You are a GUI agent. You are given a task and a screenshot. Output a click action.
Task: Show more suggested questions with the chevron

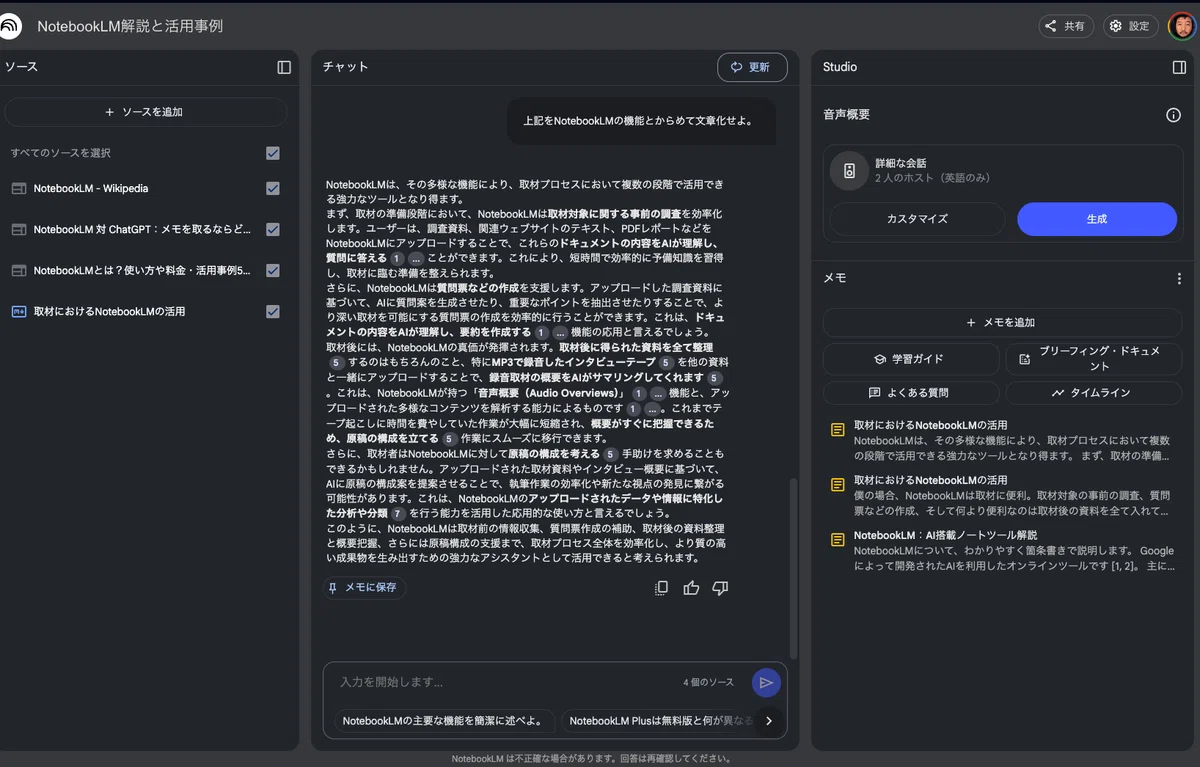point(769,720)
